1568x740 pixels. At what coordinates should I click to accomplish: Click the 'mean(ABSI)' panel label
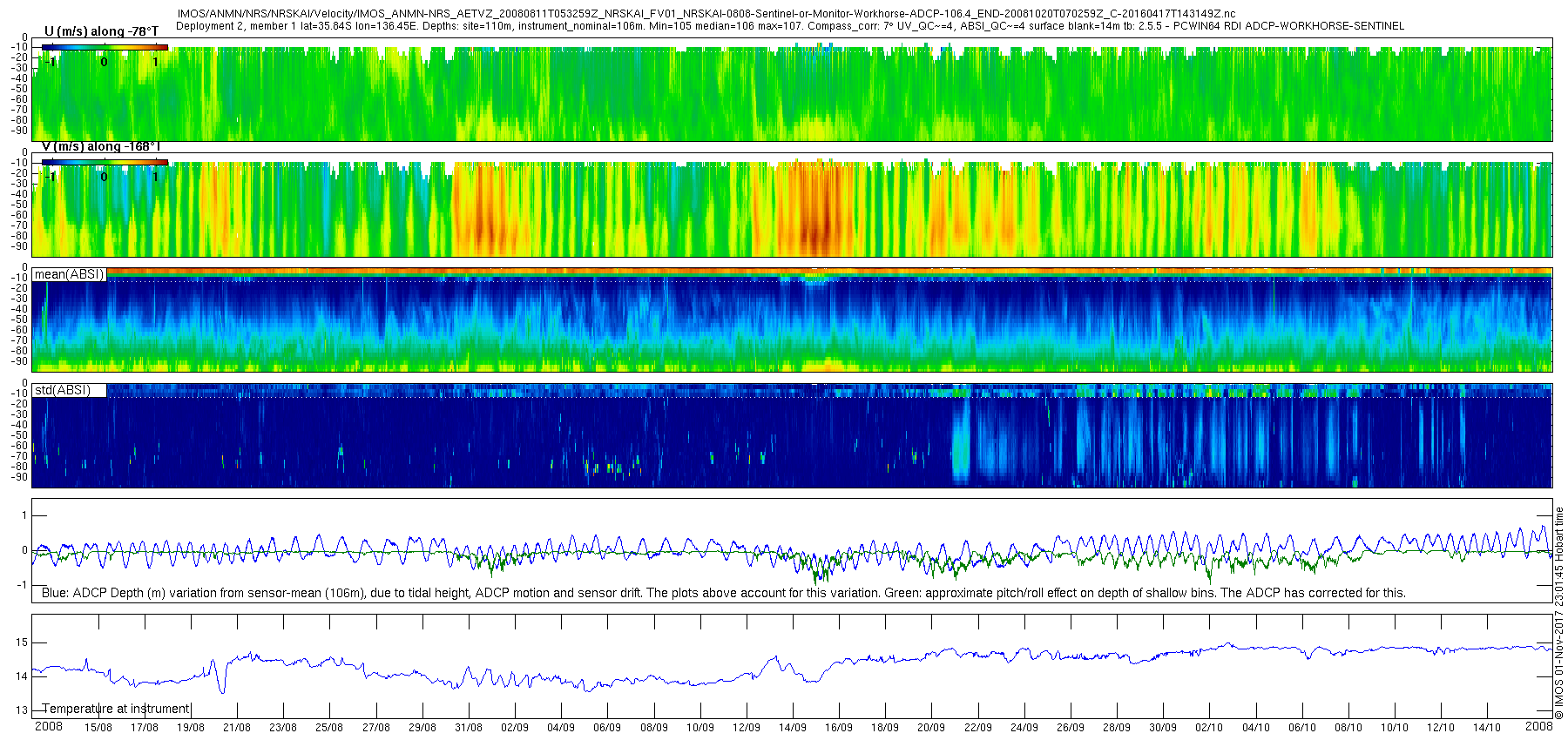[70, 274]
